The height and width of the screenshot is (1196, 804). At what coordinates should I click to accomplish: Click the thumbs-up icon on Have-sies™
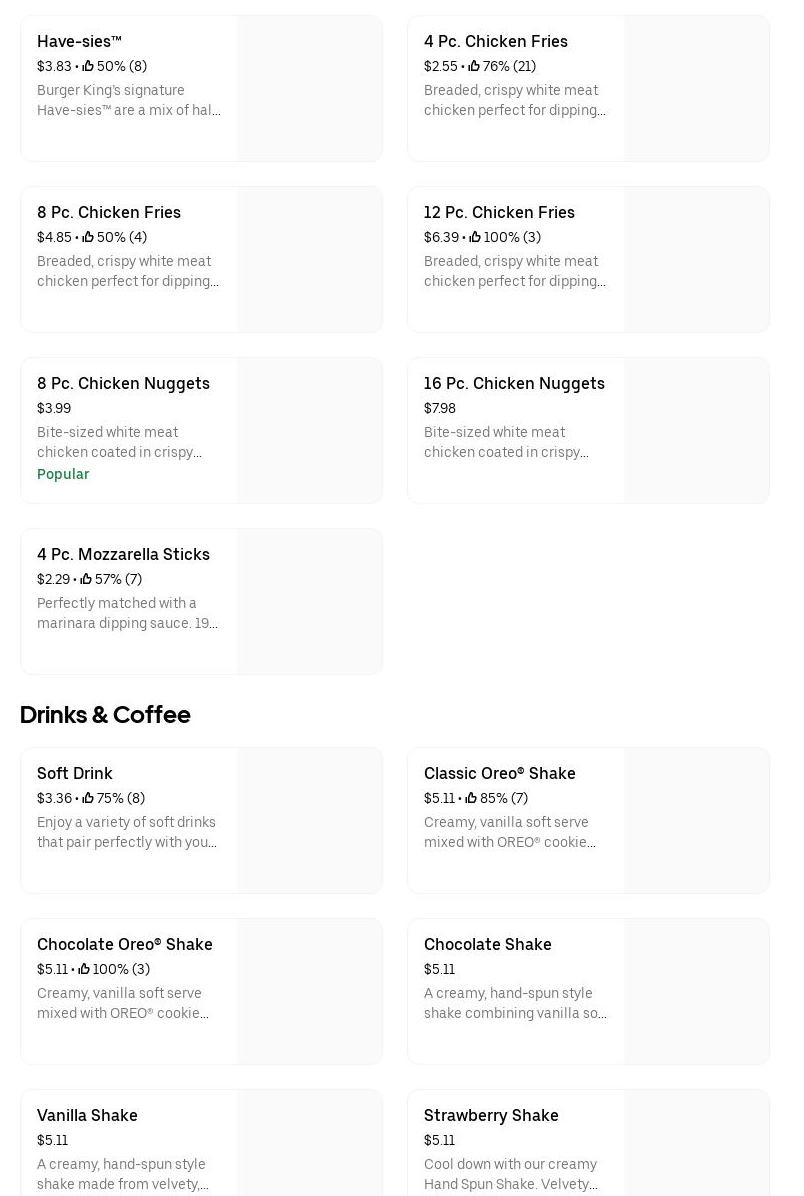[88, 66]
